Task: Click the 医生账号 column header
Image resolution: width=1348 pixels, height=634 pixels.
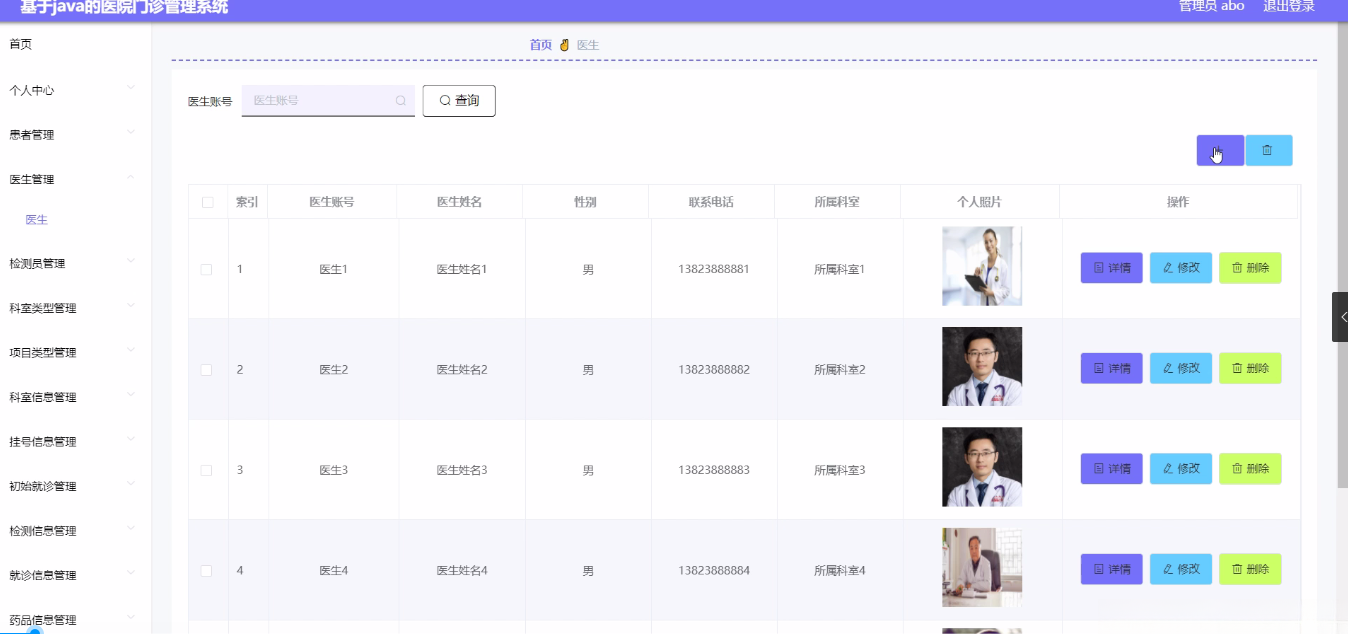Action: (332, 202)
